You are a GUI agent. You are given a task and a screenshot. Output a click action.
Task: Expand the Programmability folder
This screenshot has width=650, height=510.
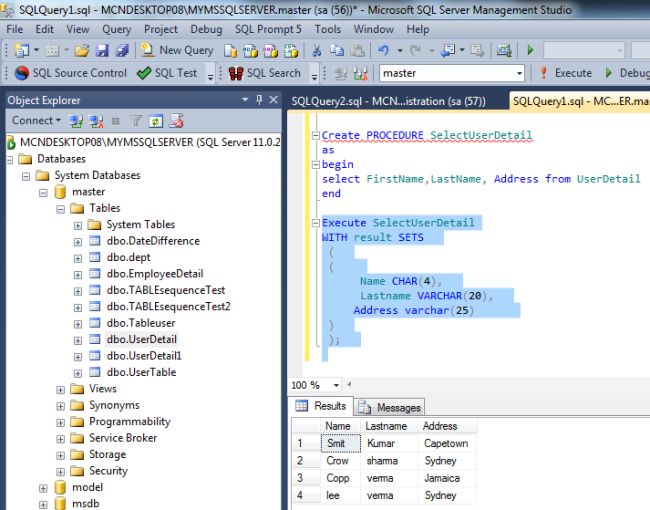click(61, 422)
